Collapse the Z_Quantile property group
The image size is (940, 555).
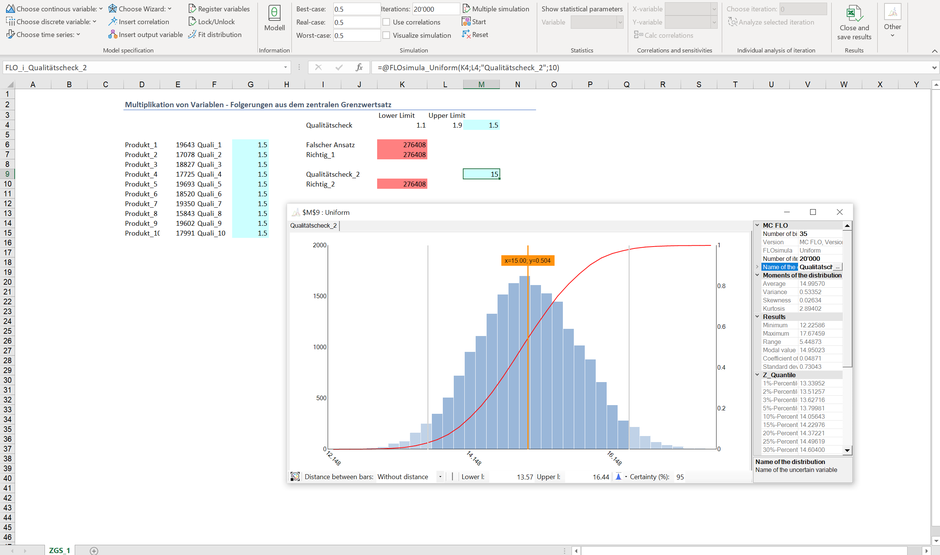(757, 375)
